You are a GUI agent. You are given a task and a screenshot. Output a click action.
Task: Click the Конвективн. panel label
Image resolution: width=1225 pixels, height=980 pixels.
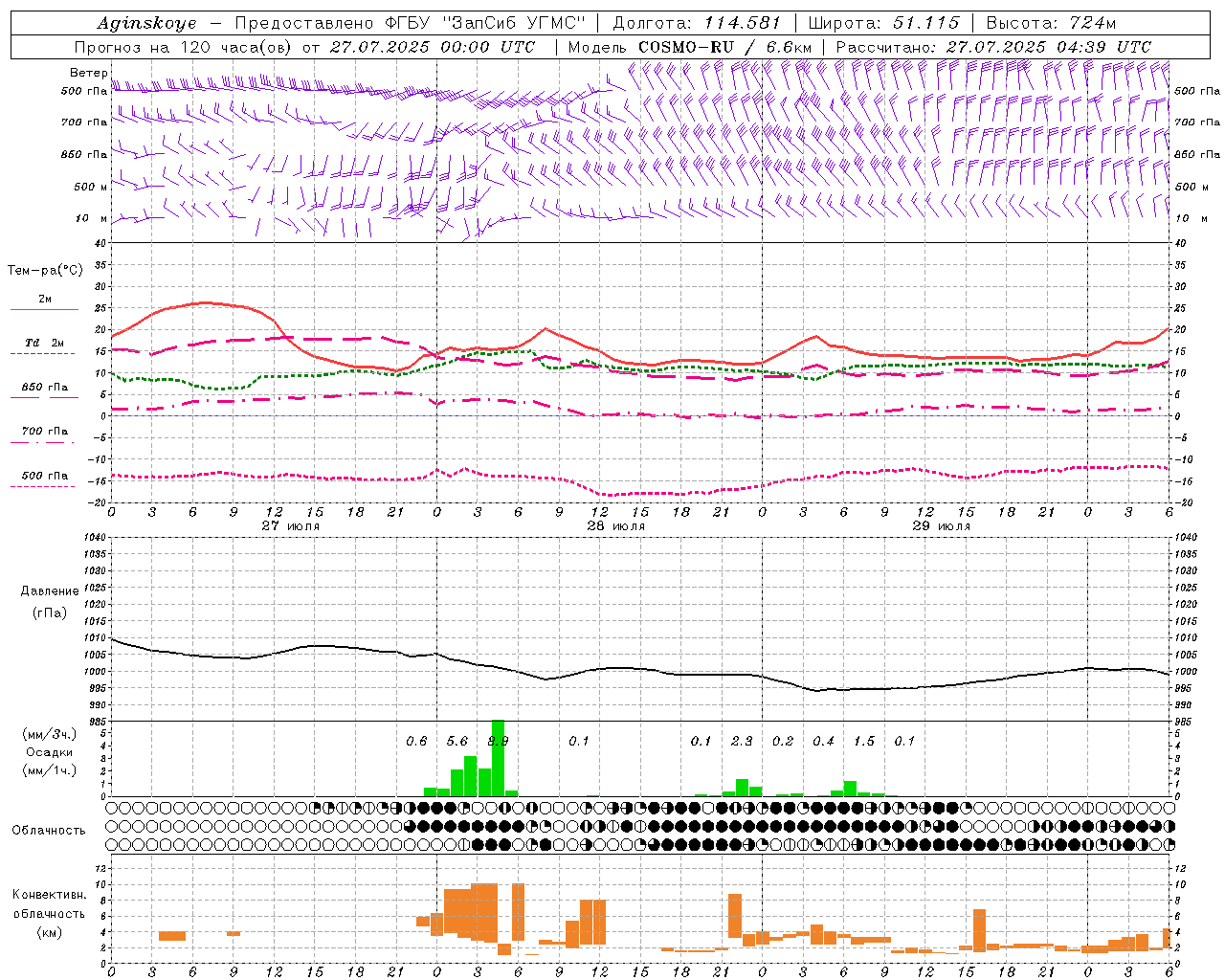point(50,895)
